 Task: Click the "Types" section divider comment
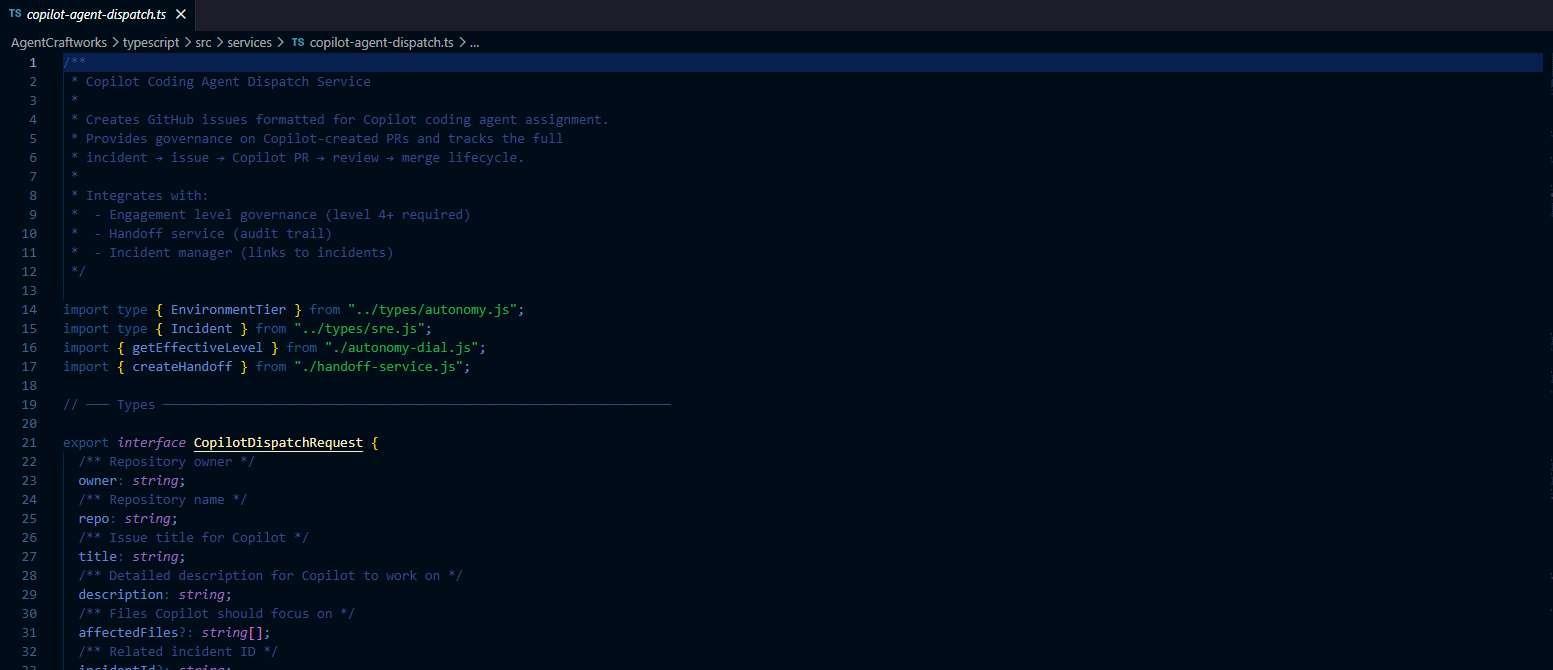point(136,405)
